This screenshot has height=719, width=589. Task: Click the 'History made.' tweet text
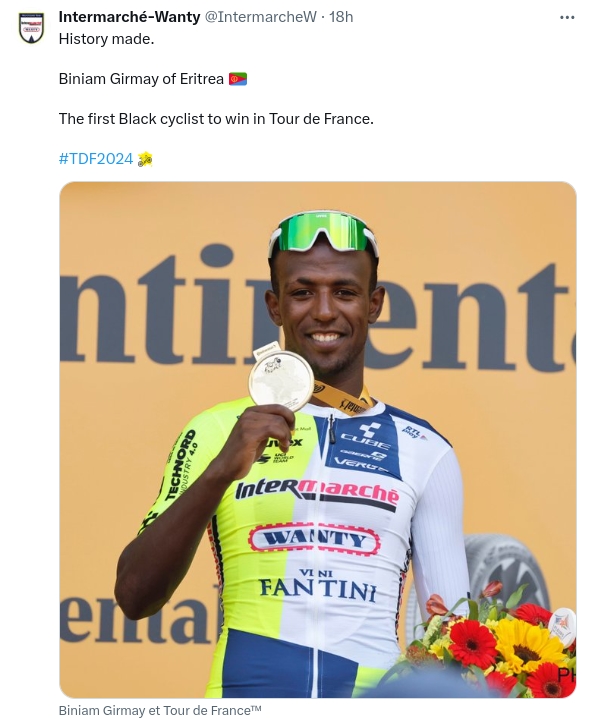point(106,39)
